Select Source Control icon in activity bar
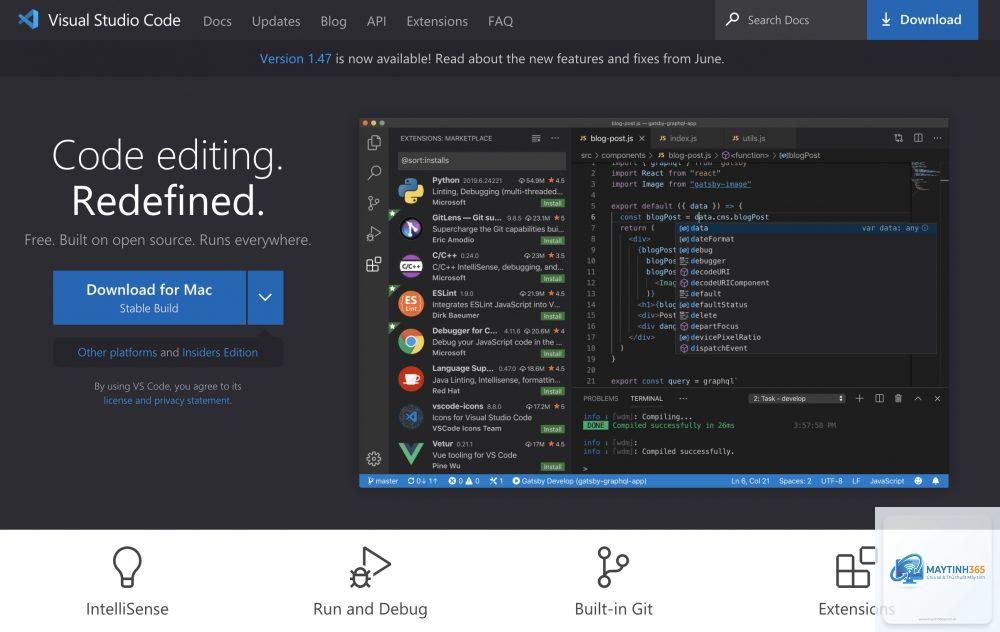 pos(374,203)
